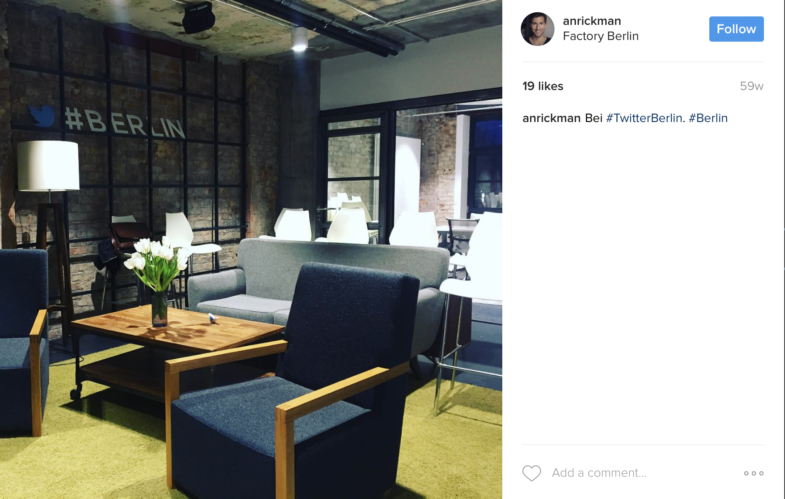The image size is (785, 499).
Task: Select the anrickman name in the caption
Action: [551, 118]
